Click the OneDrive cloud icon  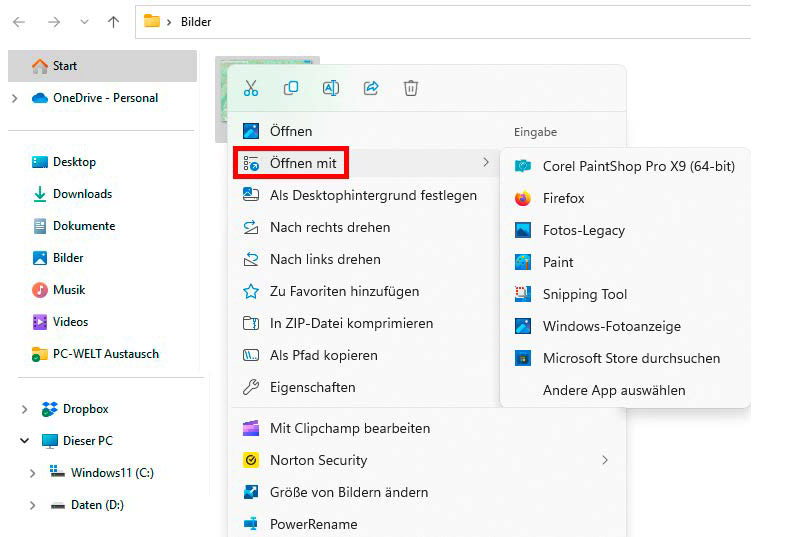tap(40, 97)
